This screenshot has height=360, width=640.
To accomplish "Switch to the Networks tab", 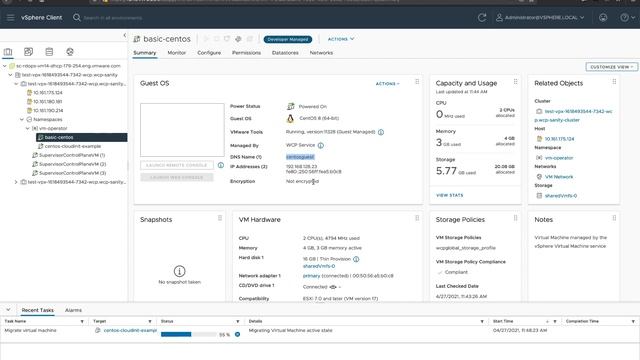I will coord(321,53).
